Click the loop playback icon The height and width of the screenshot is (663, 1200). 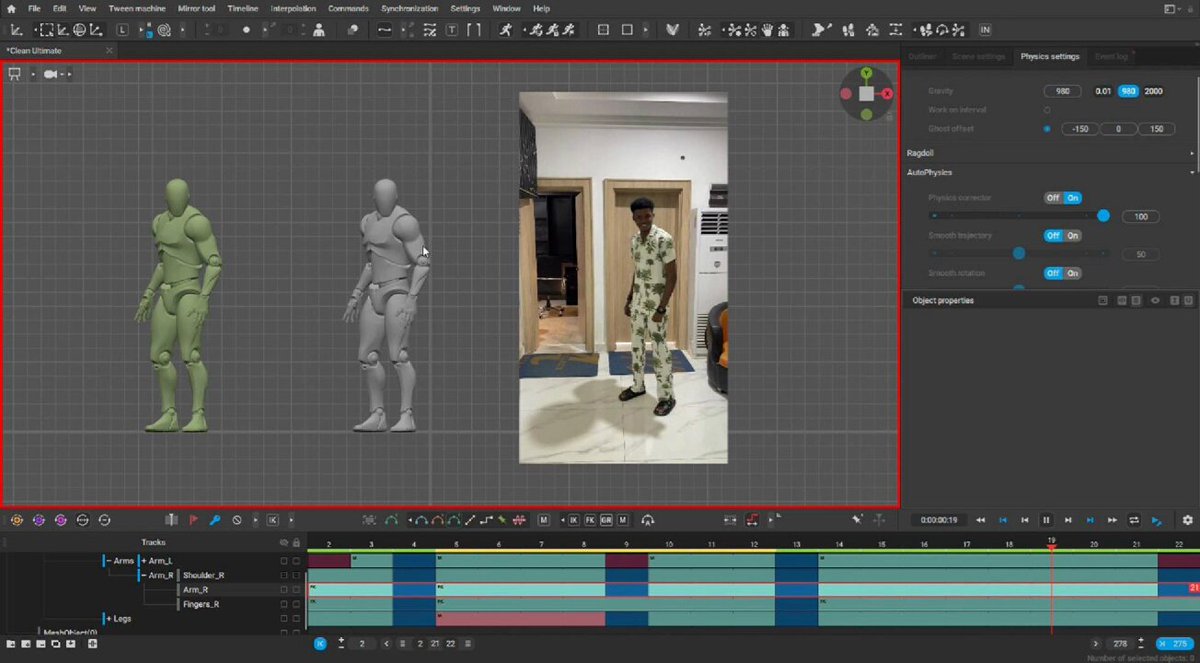coord(1134,520)
